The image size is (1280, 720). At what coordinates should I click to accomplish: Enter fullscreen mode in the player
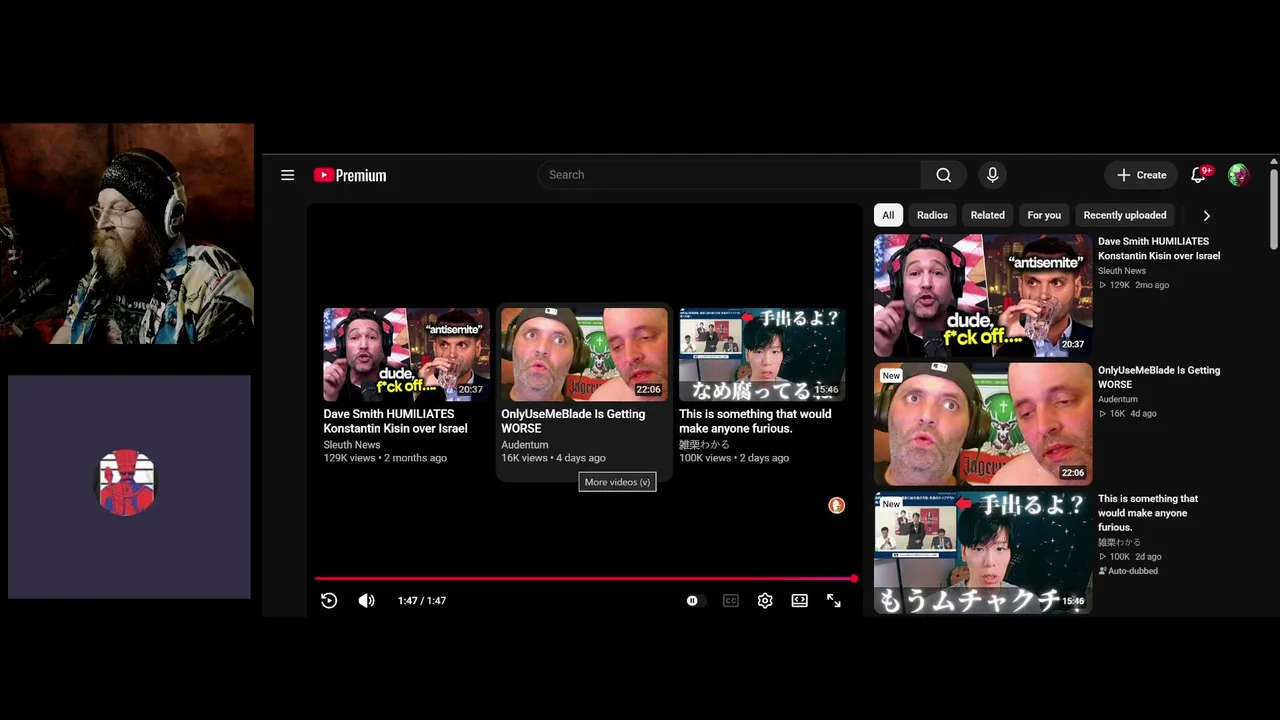point(834,600)
